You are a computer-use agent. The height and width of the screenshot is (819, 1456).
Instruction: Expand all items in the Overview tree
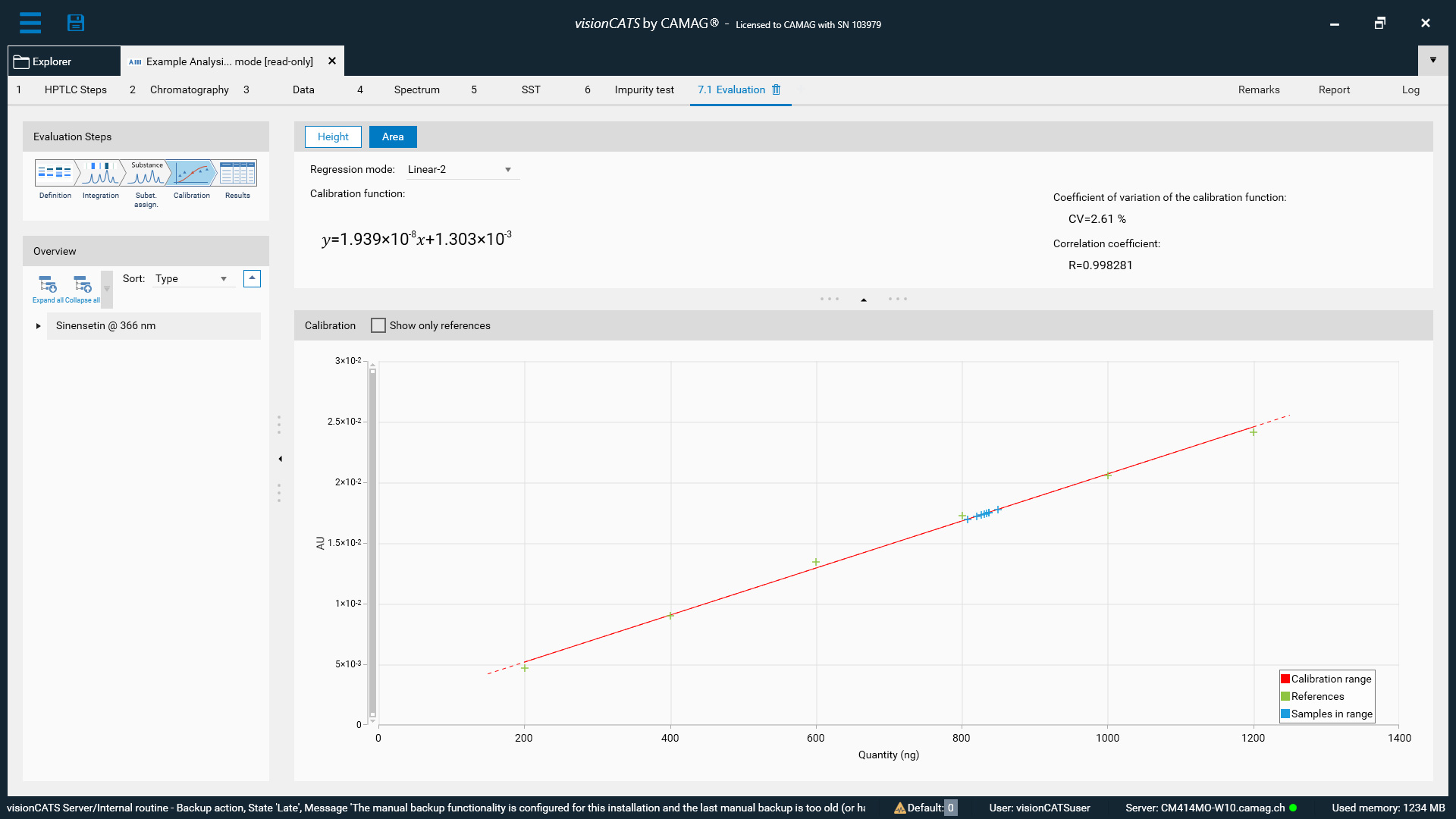tap(47, 284)
